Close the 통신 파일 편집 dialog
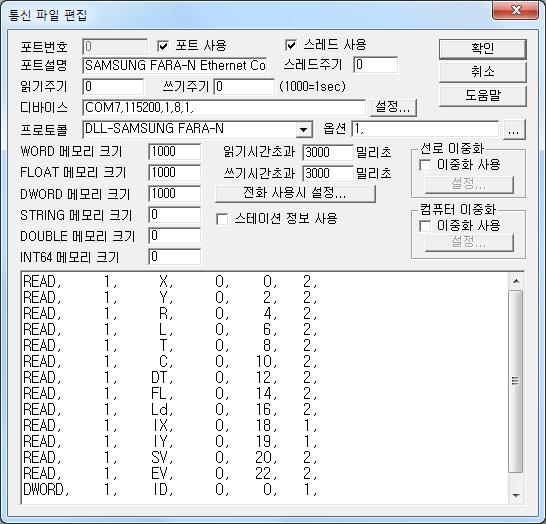This screenshot has height=524, width=546. (516, 10)
